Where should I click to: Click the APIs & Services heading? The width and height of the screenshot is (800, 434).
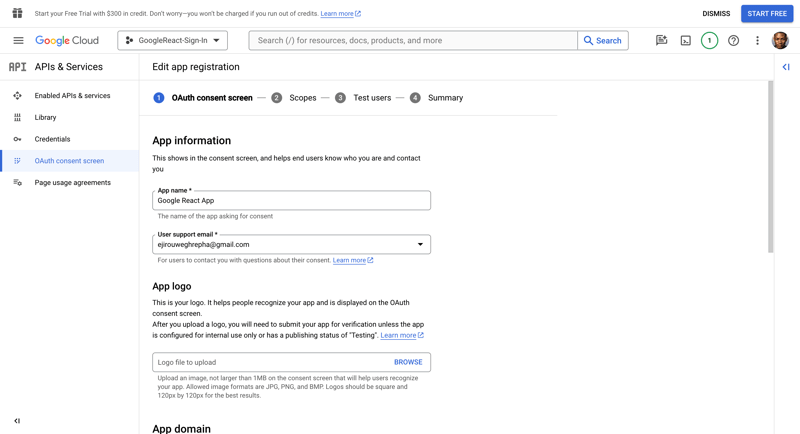(x=68, y=67)
